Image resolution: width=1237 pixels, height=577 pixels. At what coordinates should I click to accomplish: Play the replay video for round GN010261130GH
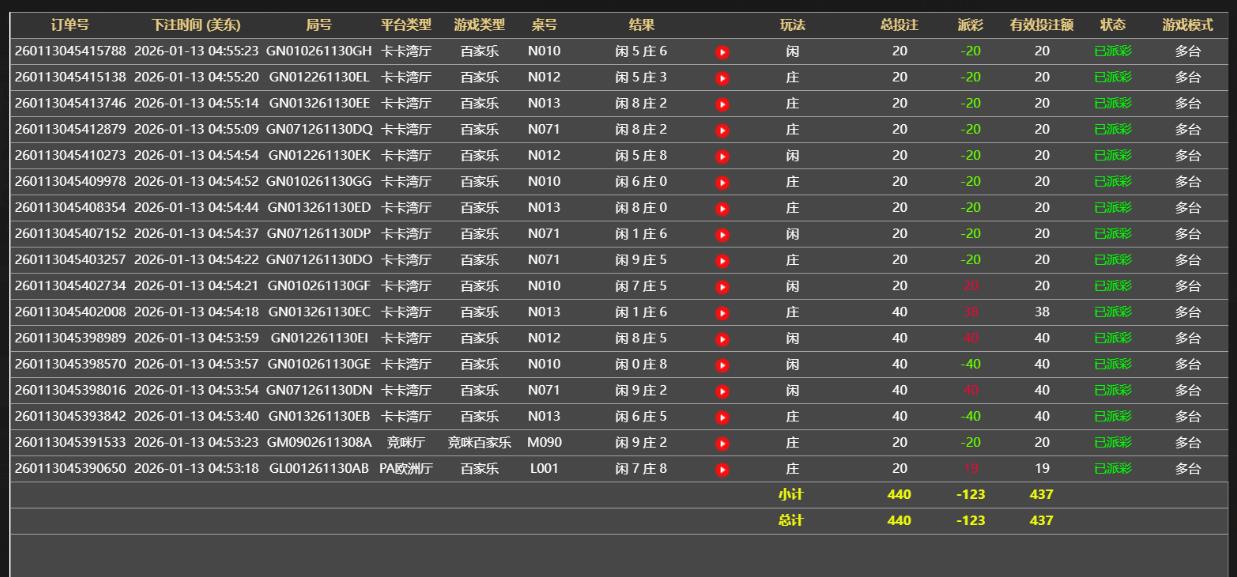click(722, 52)
